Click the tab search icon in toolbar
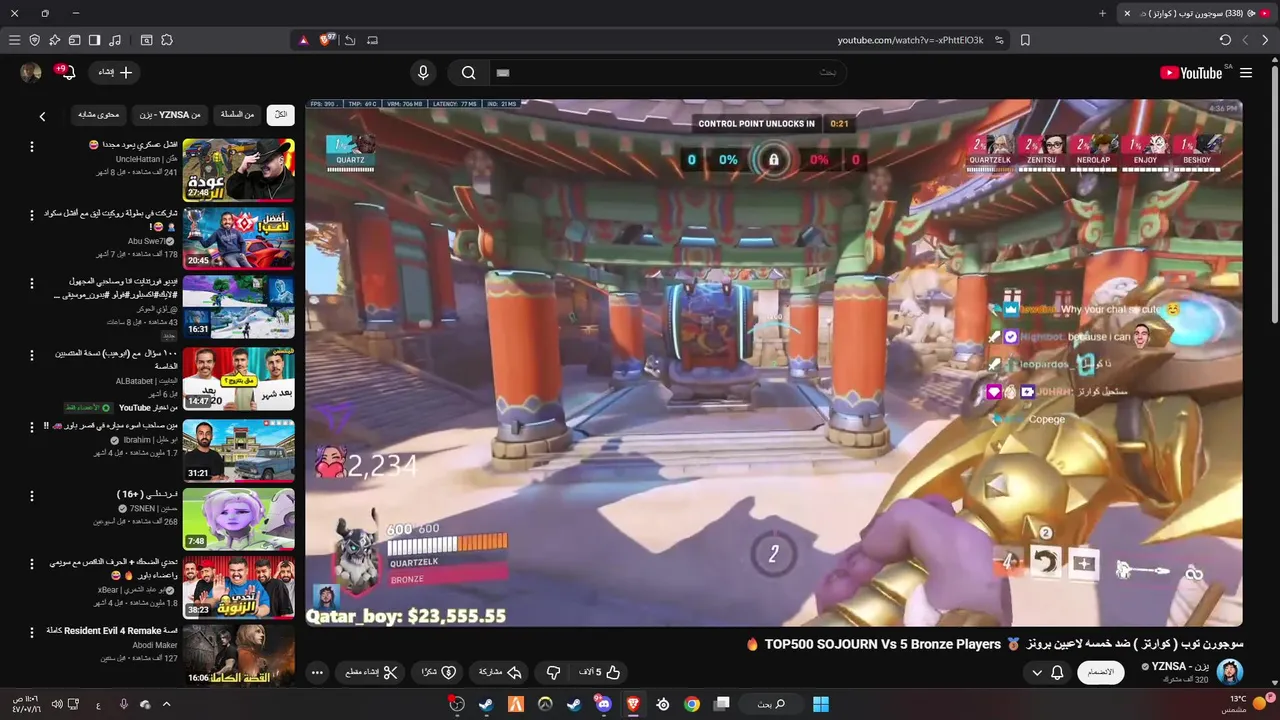1280x720 pixels. coord(146,40)
